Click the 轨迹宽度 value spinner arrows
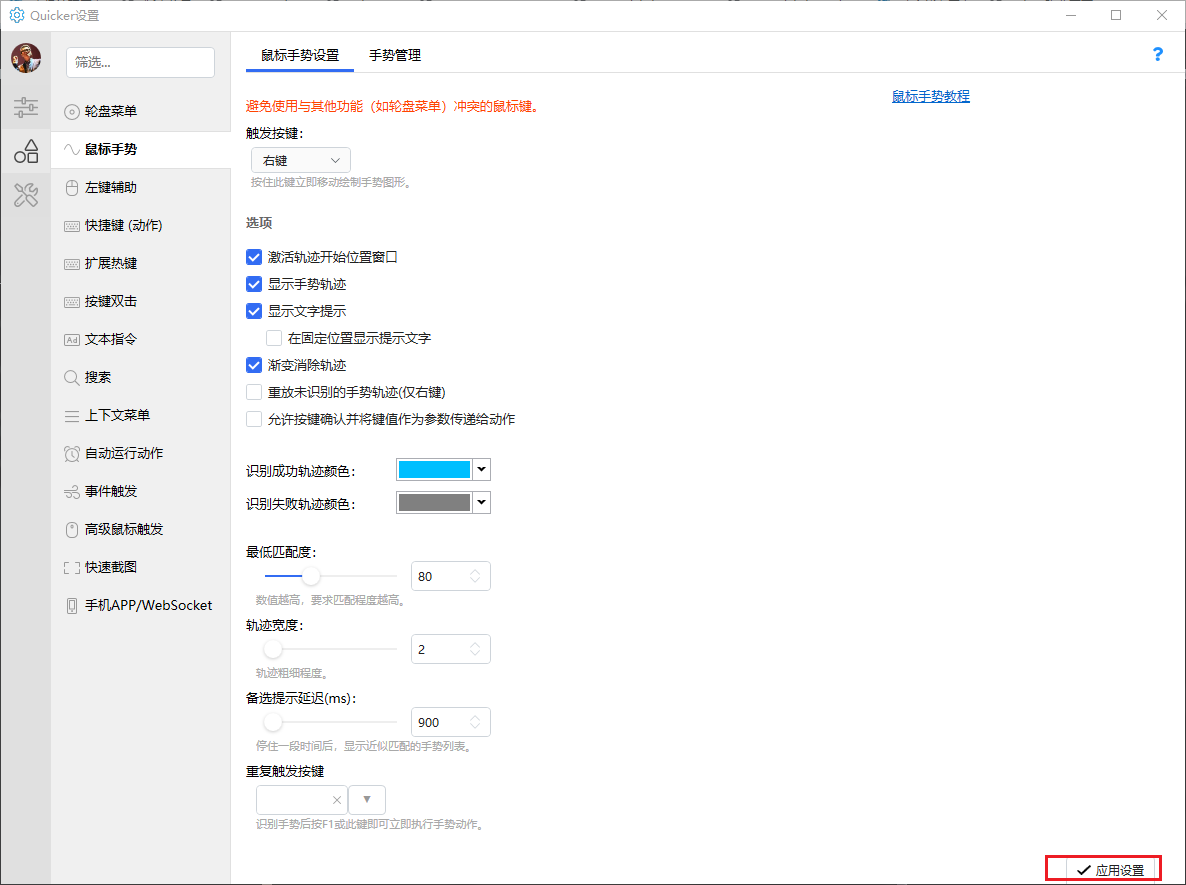 pos(475,649)
